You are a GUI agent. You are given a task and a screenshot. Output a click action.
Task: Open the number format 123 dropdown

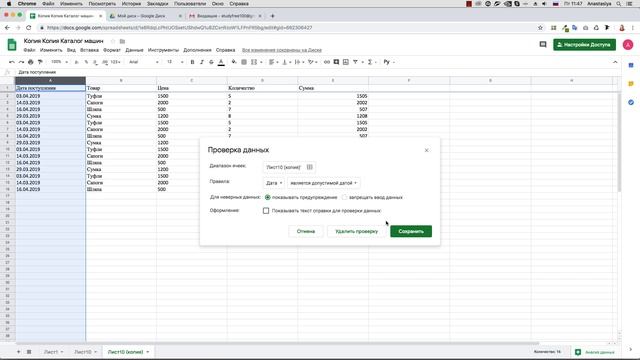tap(116, 62)
